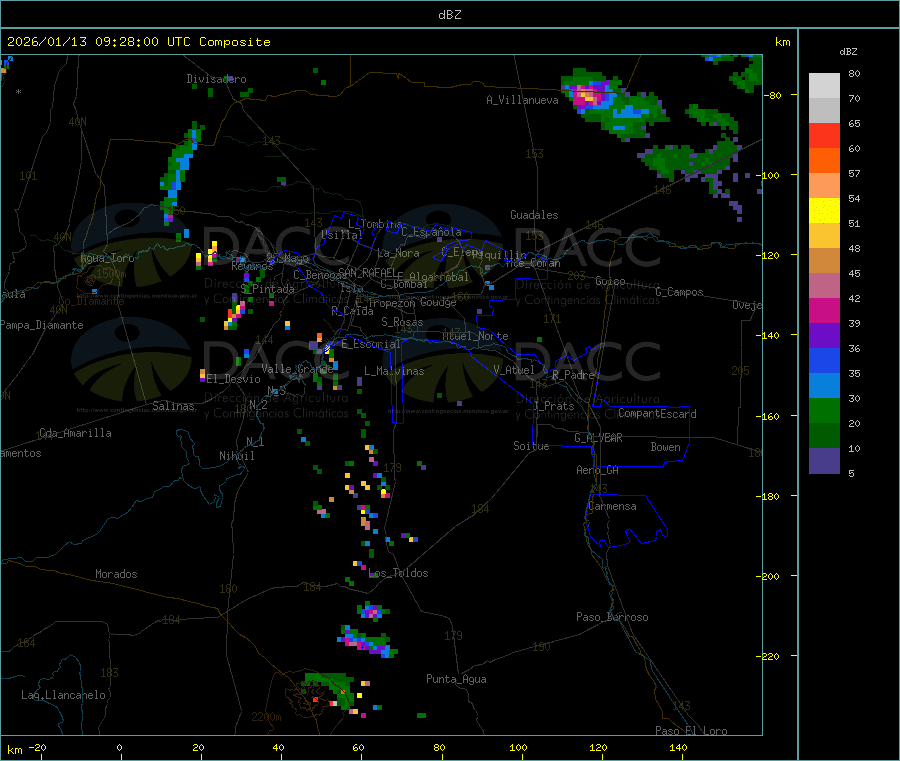This screenshot has width=900, height=761.
Task: Click the Guico map label
Action: tap(610, 281)
